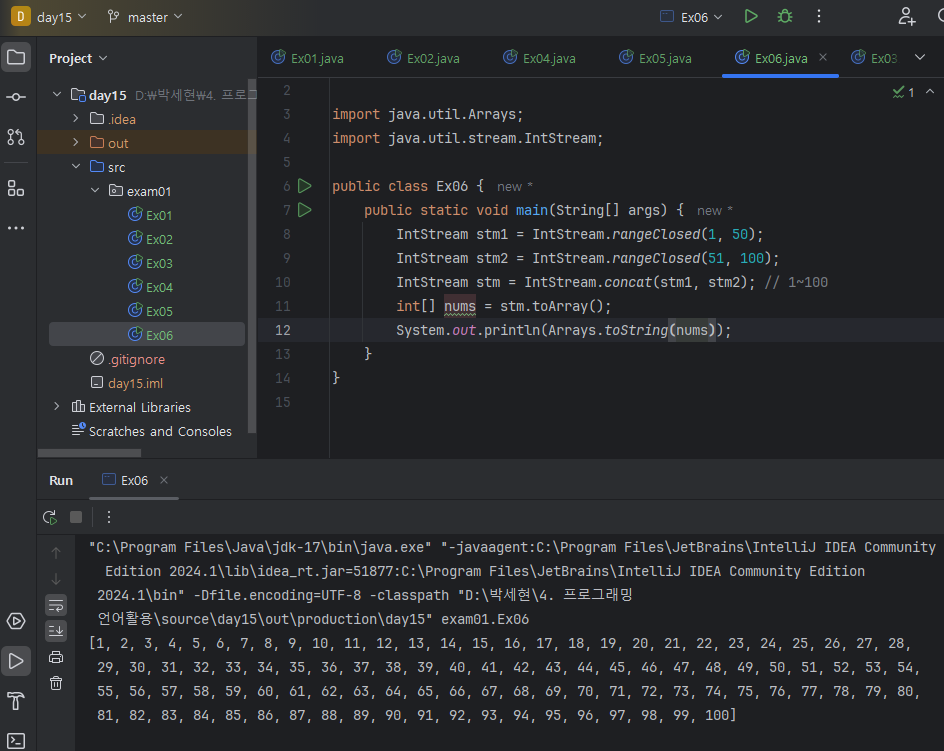This screenshot has height=751, width=944.
Task: Toggle soft-wrap in the Run console
Action: tap(56, 605)
